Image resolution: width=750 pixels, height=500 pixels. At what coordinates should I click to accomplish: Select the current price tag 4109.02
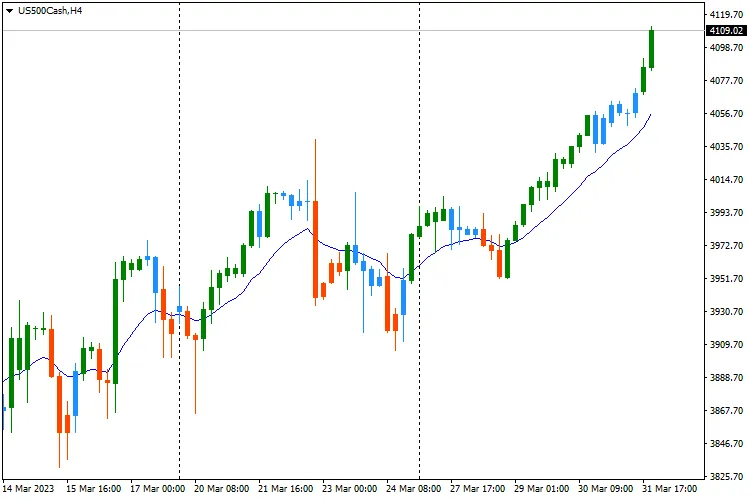(x=725, y=31)
